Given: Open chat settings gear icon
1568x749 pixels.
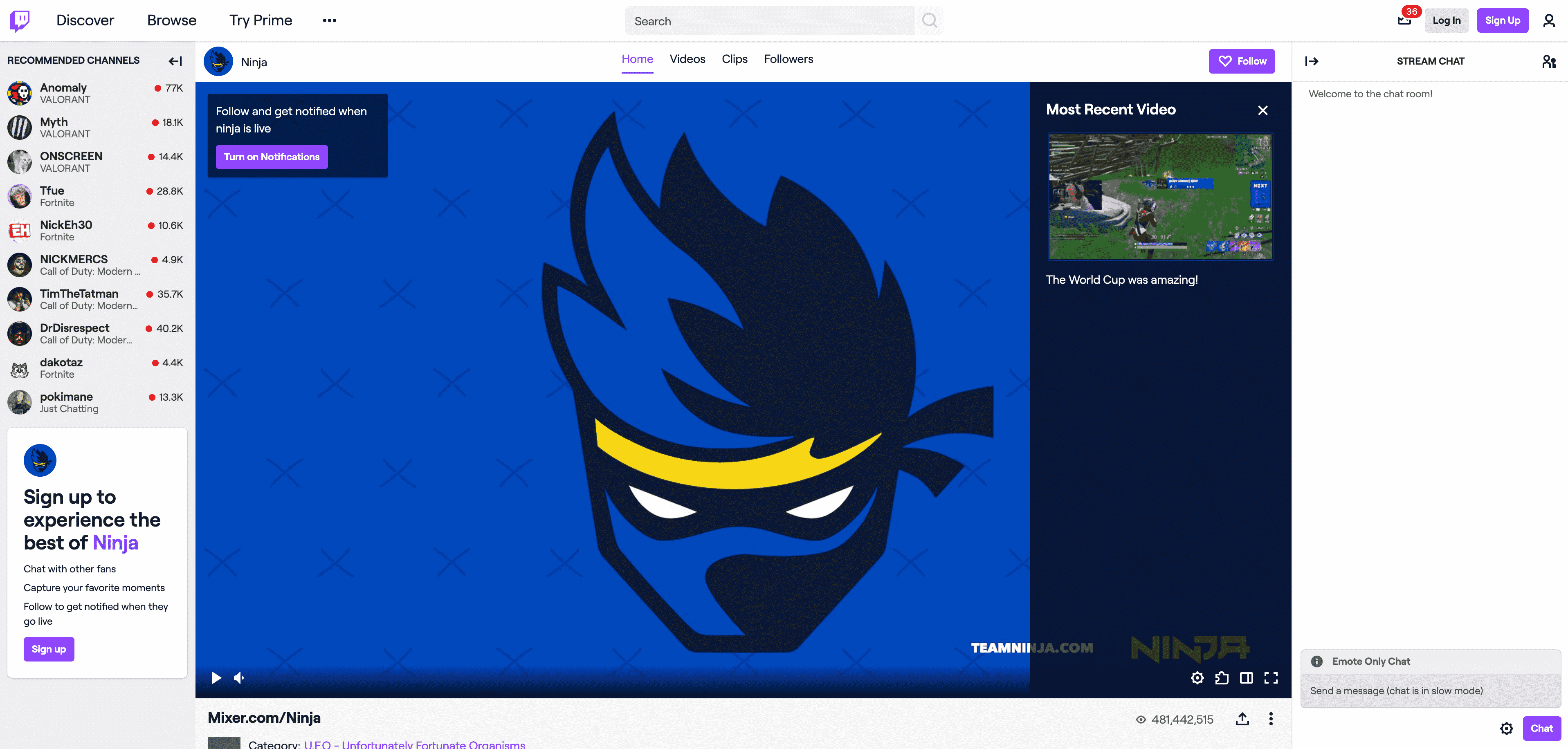Looking at the screenshot, I should [x=1507, y=728].
